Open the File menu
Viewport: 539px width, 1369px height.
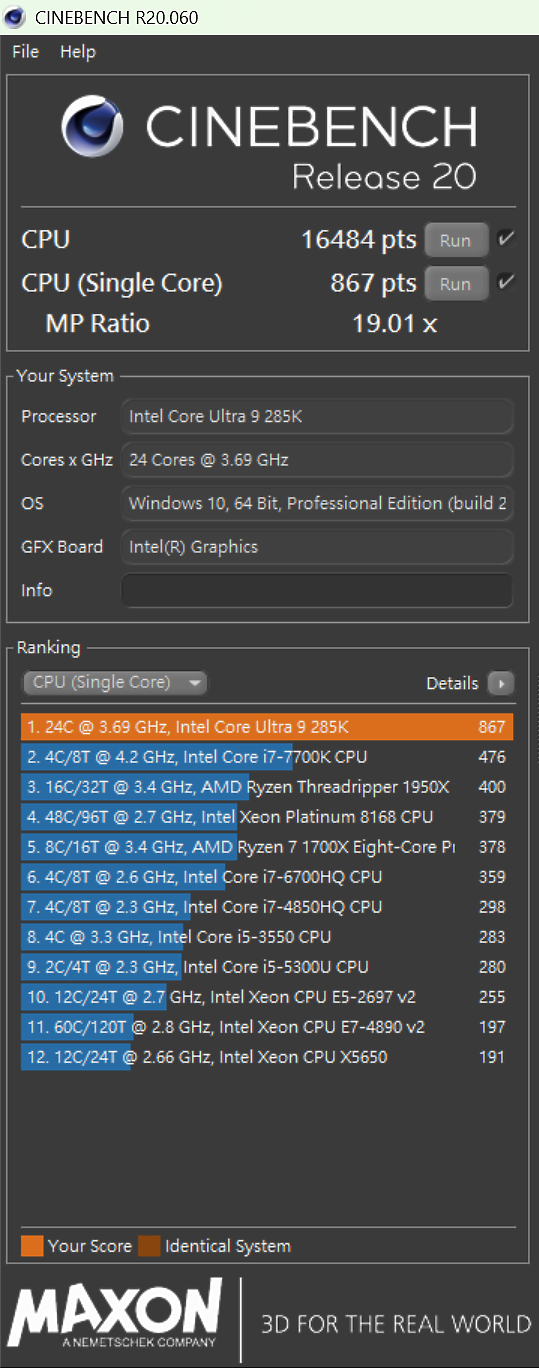[x=26, y=52]
